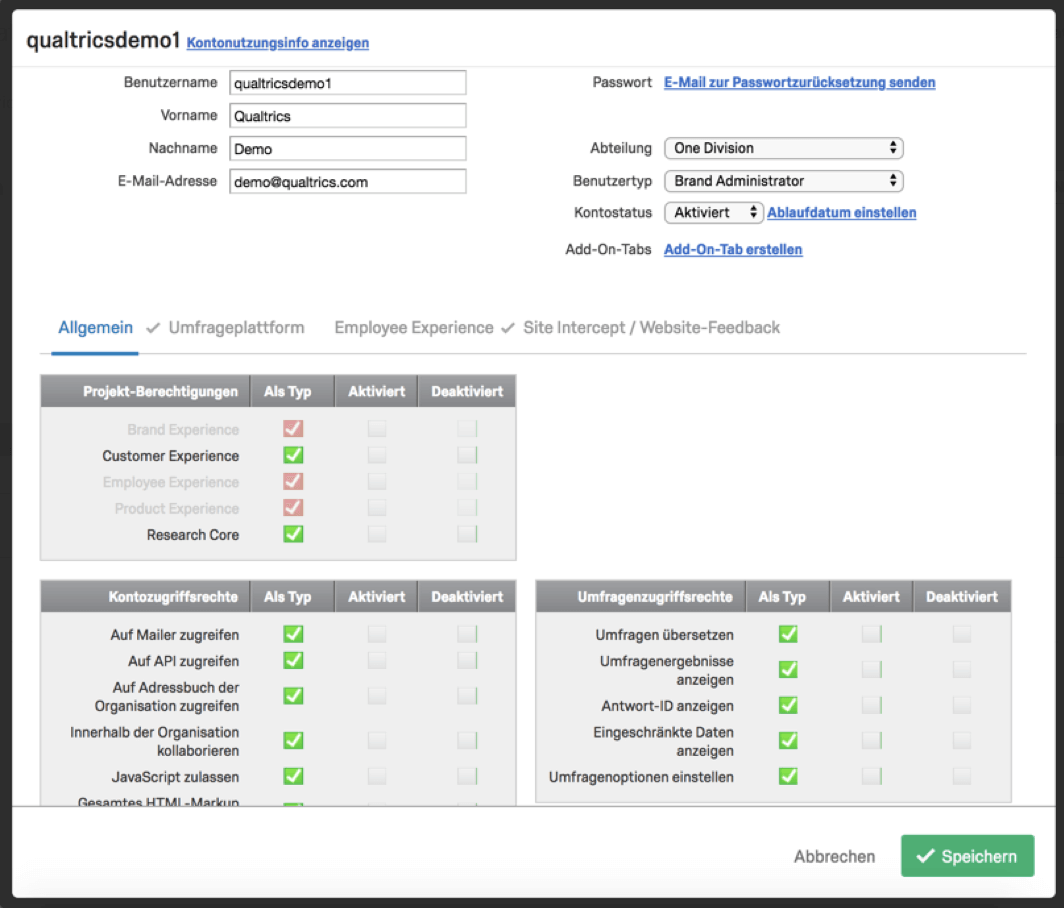The image size is (1064, 908).
Task: Check 'Aktiviert' for Umfragen übersetzen
Action: (871, 635)
